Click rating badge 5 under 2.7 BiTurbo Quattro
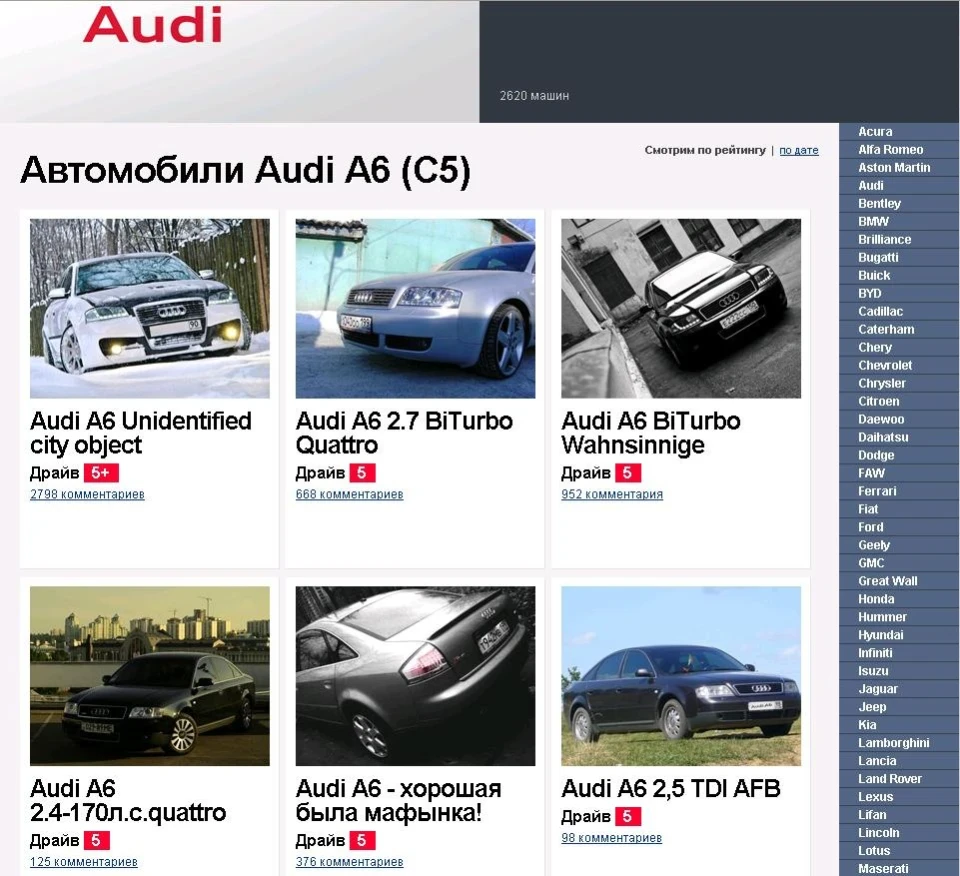This screenshot has width=960, height=876. pyautogui.click(x=362, y=473)
